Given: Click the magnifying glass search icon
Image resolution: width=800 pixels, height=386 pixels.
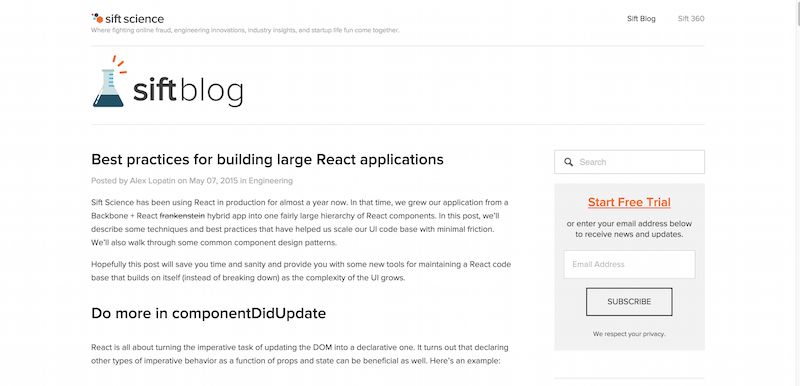Looking at the screenshot, I should point(568,162).
